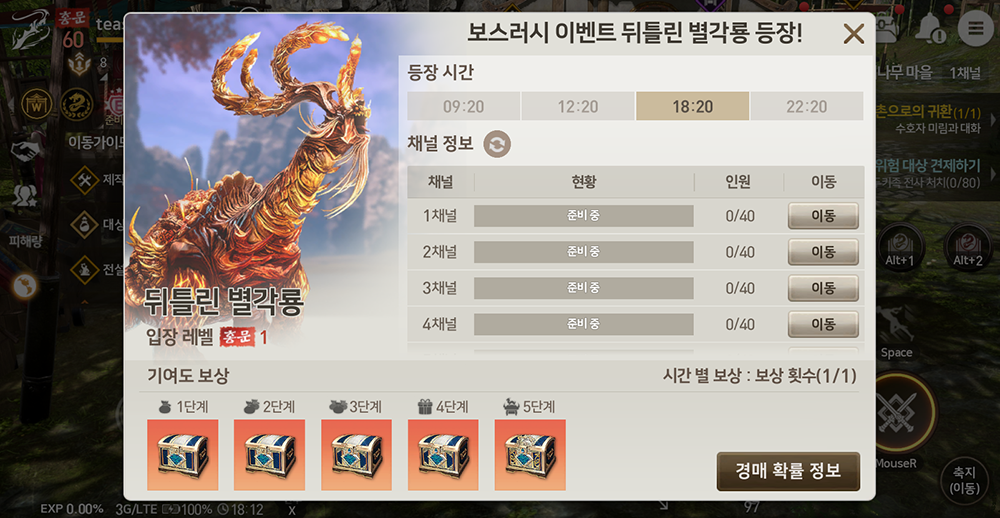Select the 09:20 appearance time tab

(x=464, y=106)
